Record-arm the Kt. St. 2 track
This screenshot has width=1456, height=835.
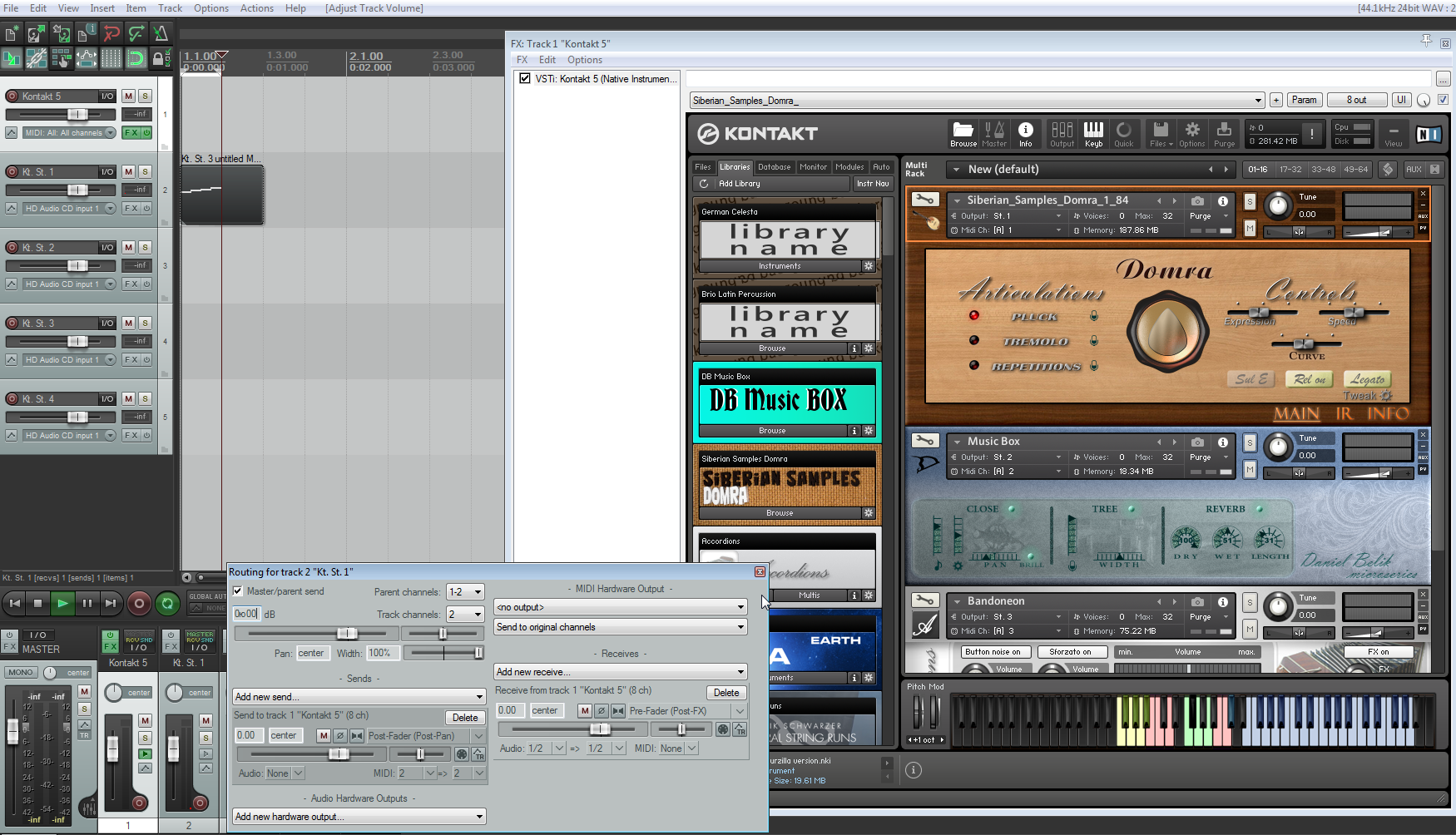pyautogui.click(x=12, y=247)
